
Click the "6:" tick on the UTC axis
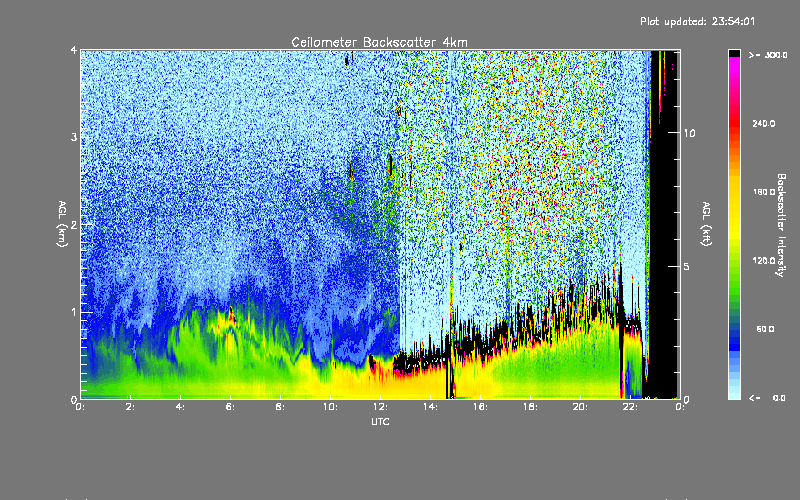pos(230,407)
